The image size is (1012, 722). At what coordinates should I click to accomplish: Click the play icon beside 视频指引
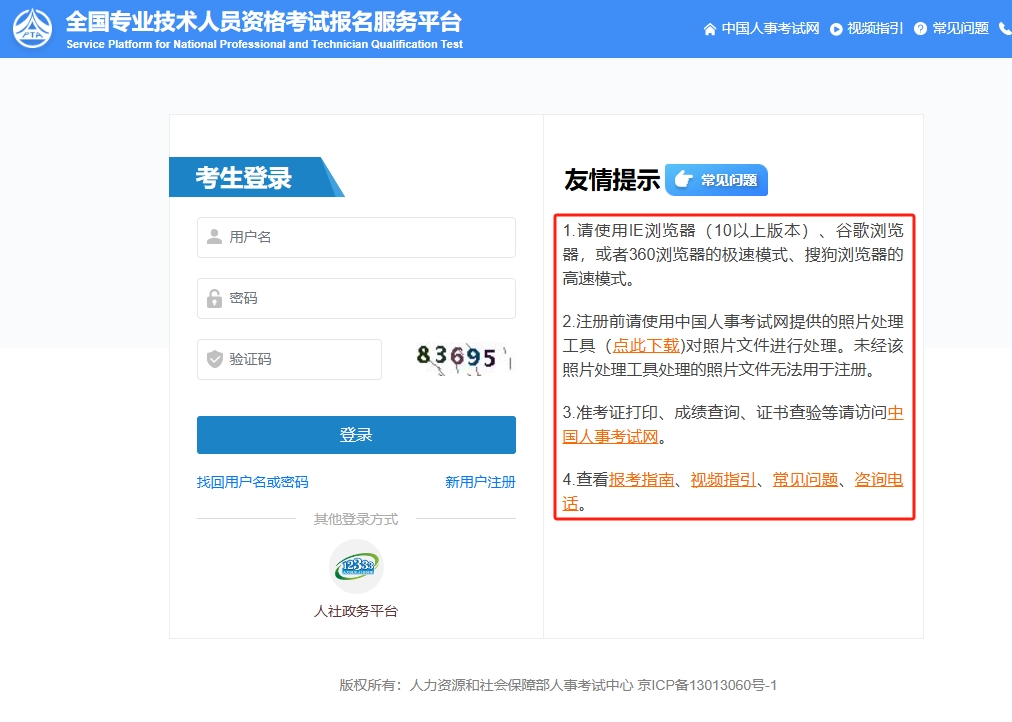click(834, 28)
